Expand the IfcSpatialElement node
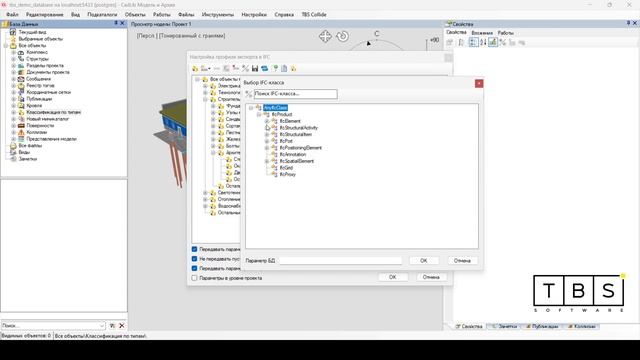The image size is (640, 360). [x=267, y=161]
